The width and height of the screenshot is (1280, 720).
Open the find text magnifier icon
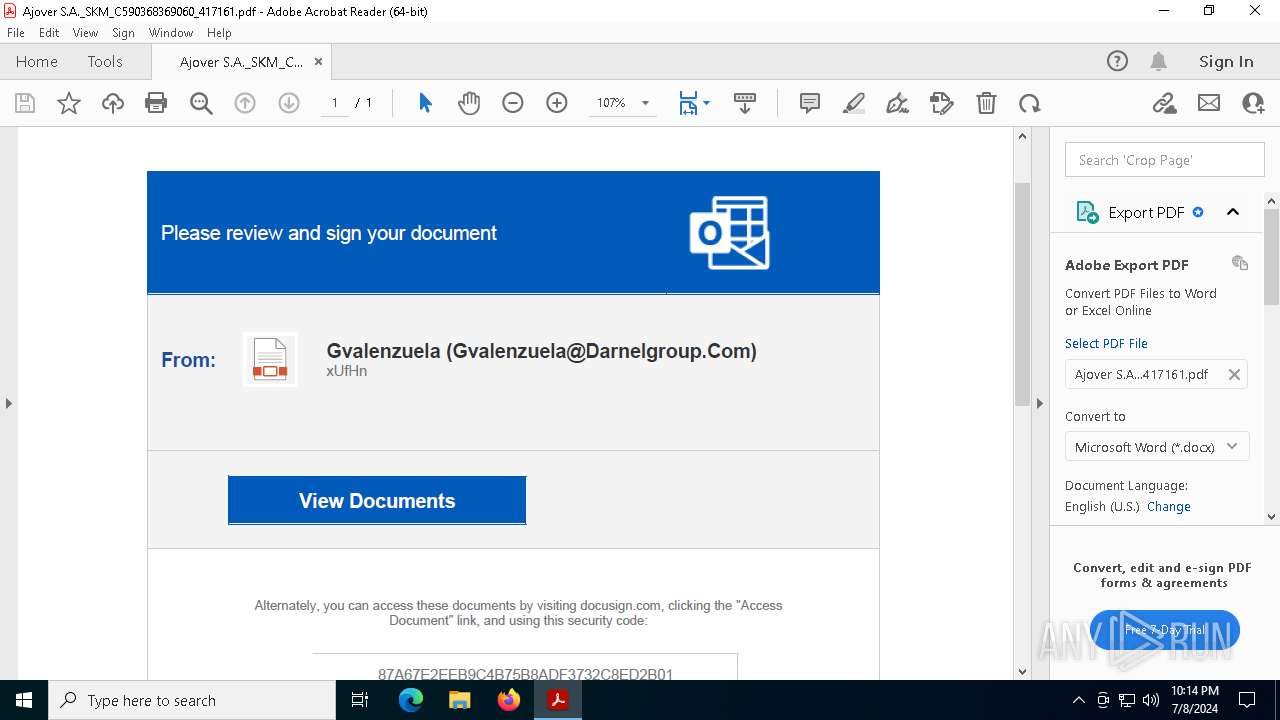pos(201,103)
